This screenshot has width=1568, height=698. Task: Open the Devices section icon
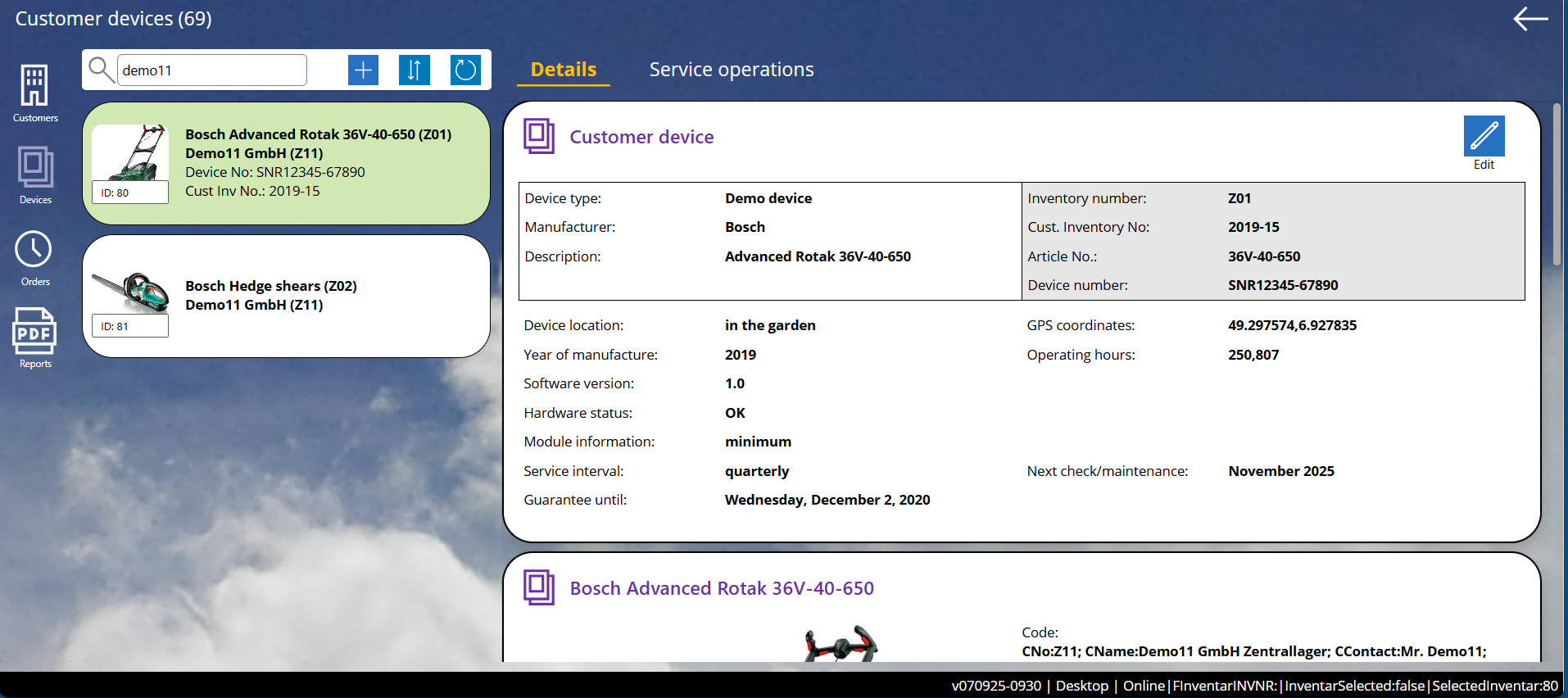[35, 167]
